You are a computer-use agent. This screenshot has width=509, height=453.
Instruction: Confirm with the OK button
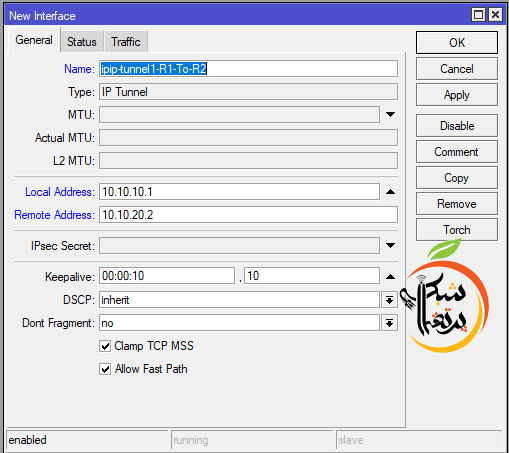pos(457,42)
